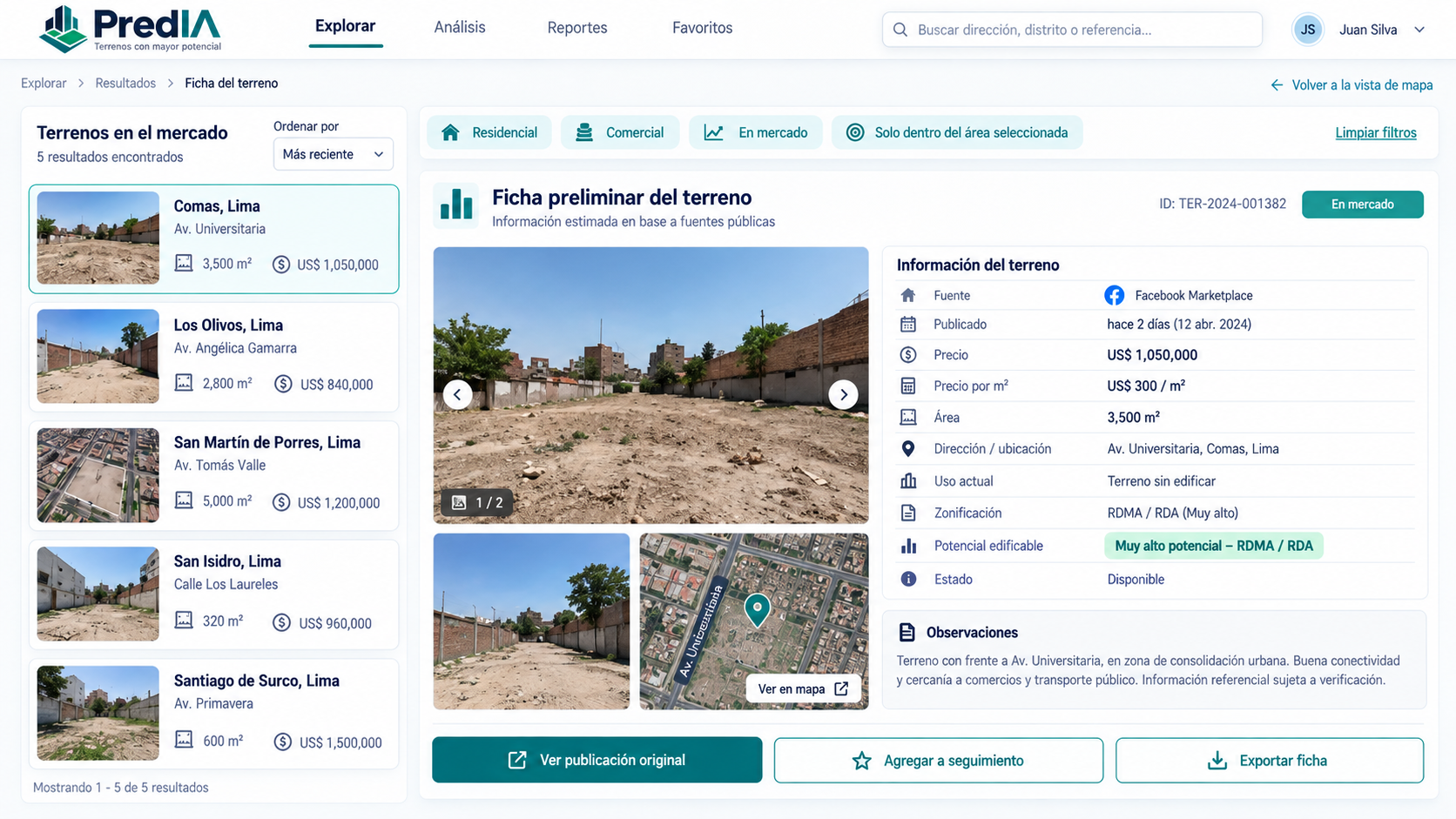
Task: Switch to the Análisis tab
Action: tap(460, 28)
